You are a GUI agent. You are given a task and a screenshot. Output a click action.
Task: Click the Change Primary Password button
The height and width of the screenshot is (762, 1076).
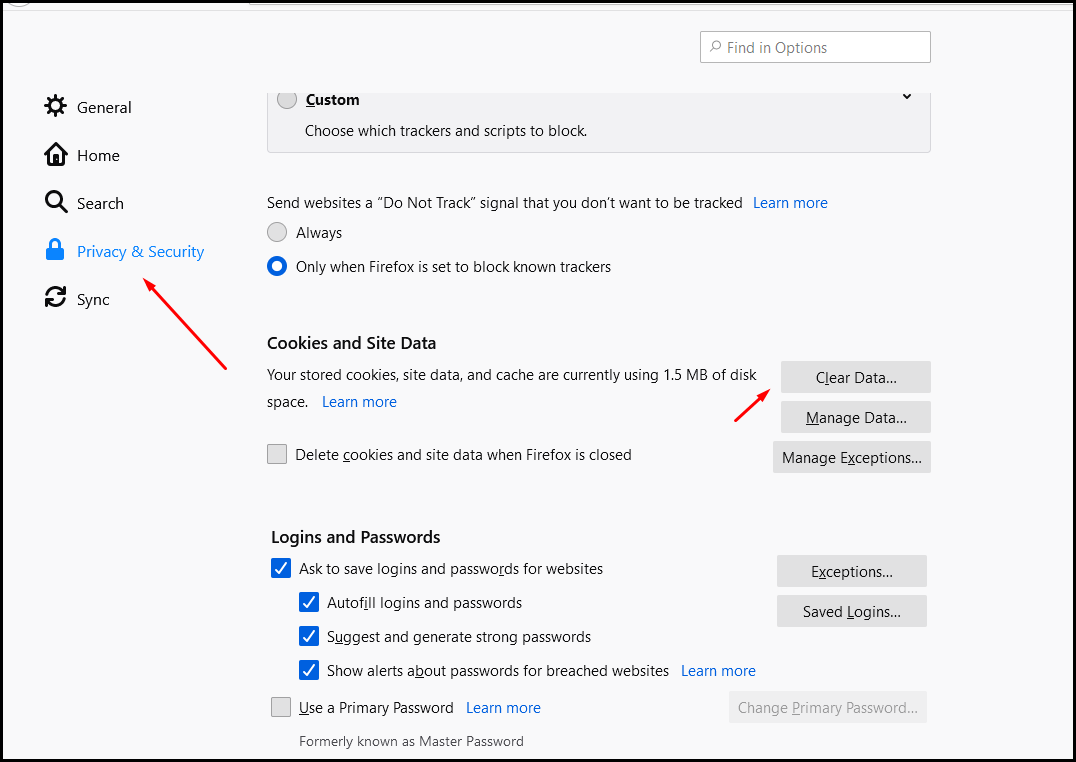(828, 708)
